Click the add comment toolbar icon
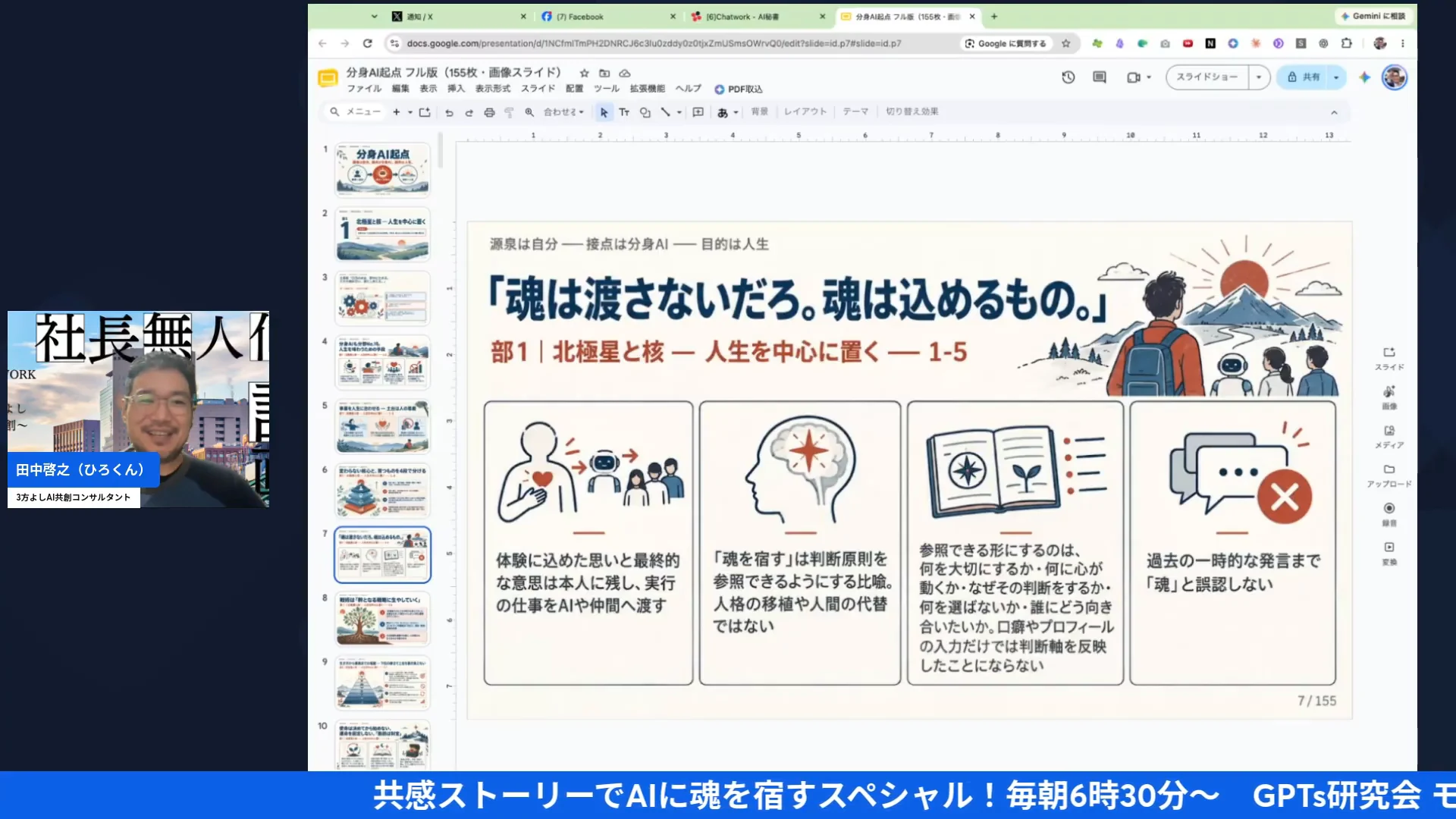The width and height of the screenshot is (1456, 819). click(698, 112)
